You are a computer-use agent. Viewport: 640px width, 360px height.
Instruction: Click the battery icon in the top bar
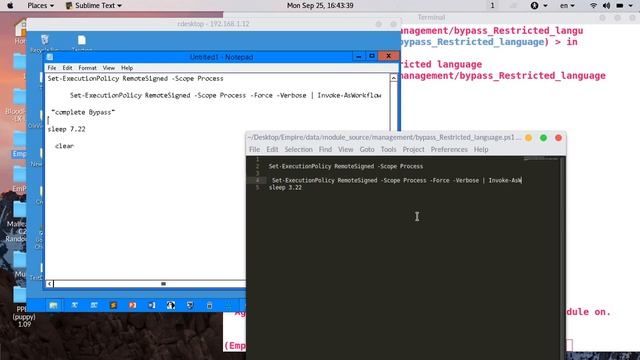(620, 5)
